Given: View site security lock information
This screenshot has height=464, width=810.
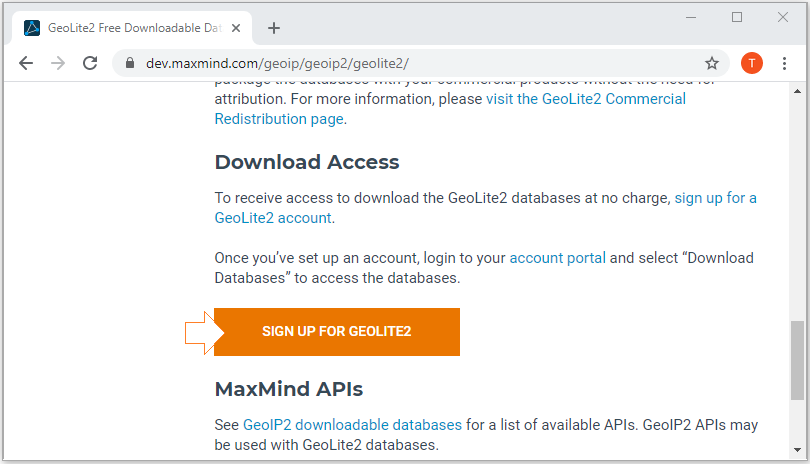Looking at the screenshot, I should coord(130,63).
